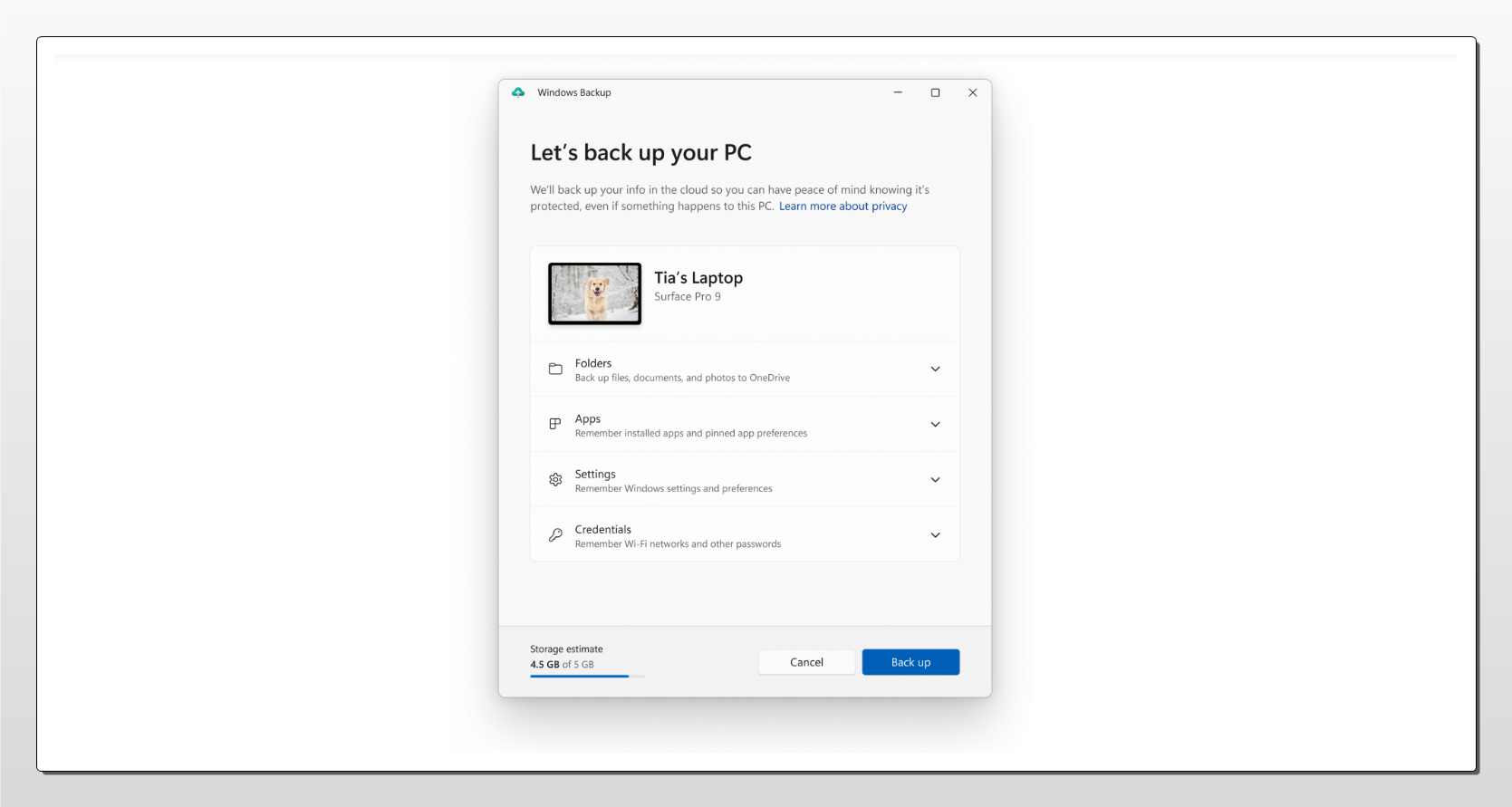This screenshot has width=1512, height=807.
Task: Click the storage estimate progress bar
Action: click(x=587, y=677)
